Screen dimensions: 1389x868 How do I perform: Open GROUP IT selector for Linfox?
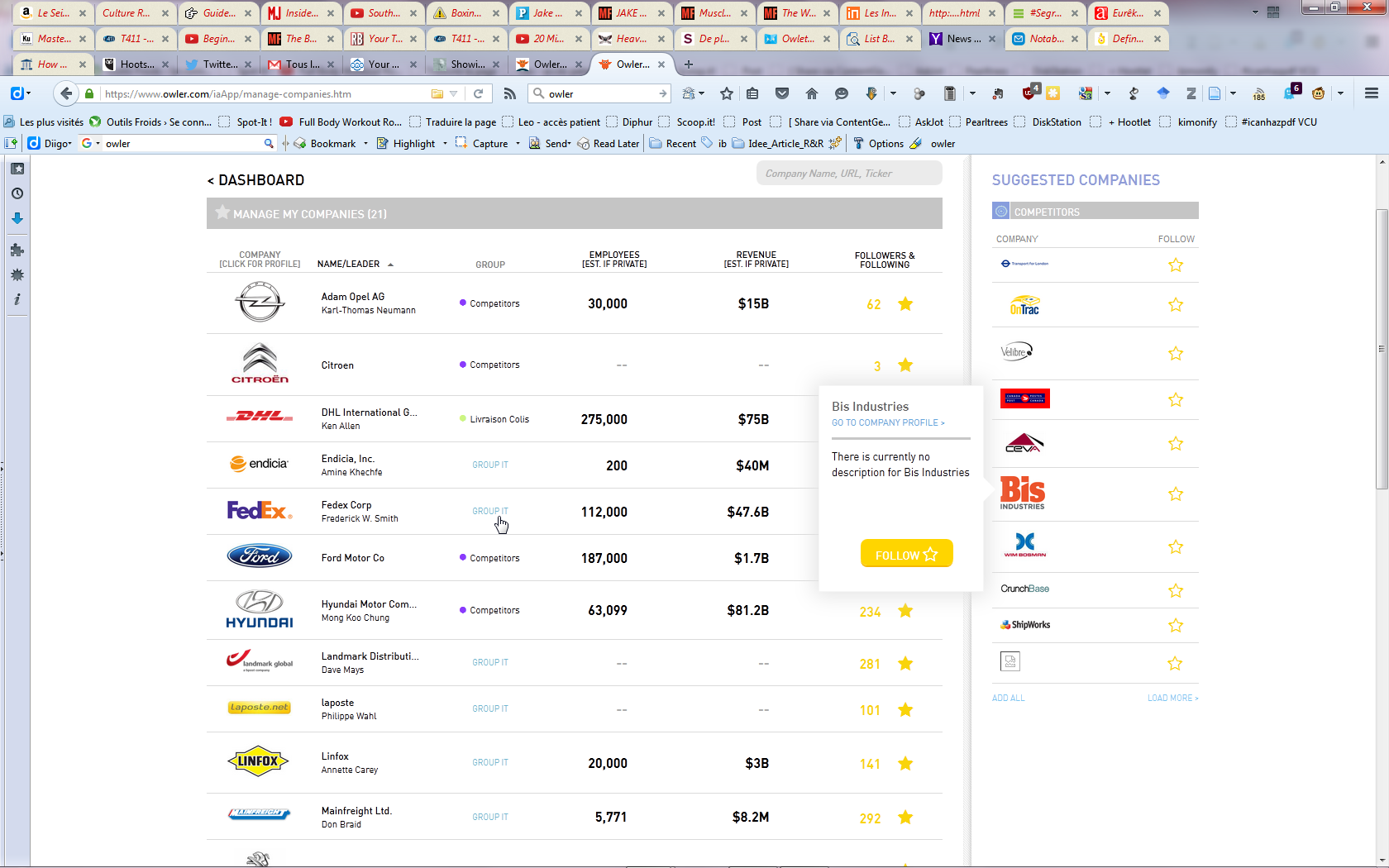click(490, 762)
